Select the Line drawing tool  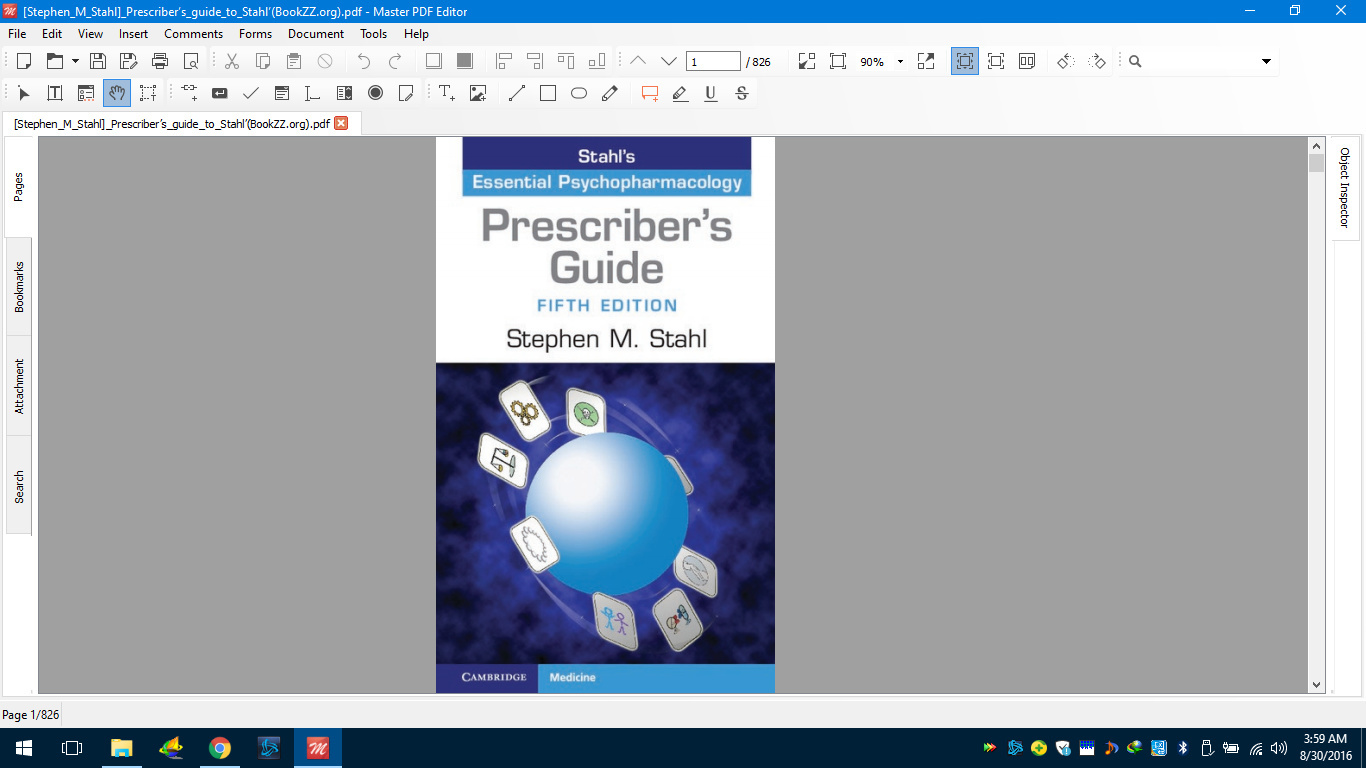[517, 93]
